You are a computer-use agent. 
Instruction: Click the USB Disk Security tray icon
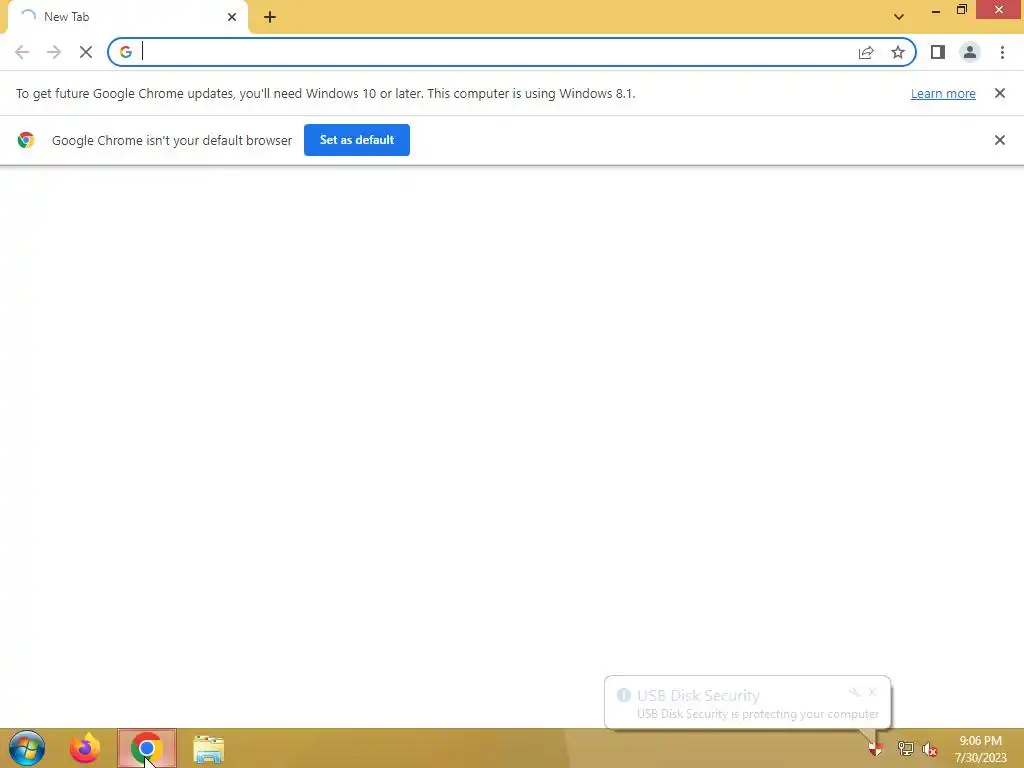tap(876, 748)
